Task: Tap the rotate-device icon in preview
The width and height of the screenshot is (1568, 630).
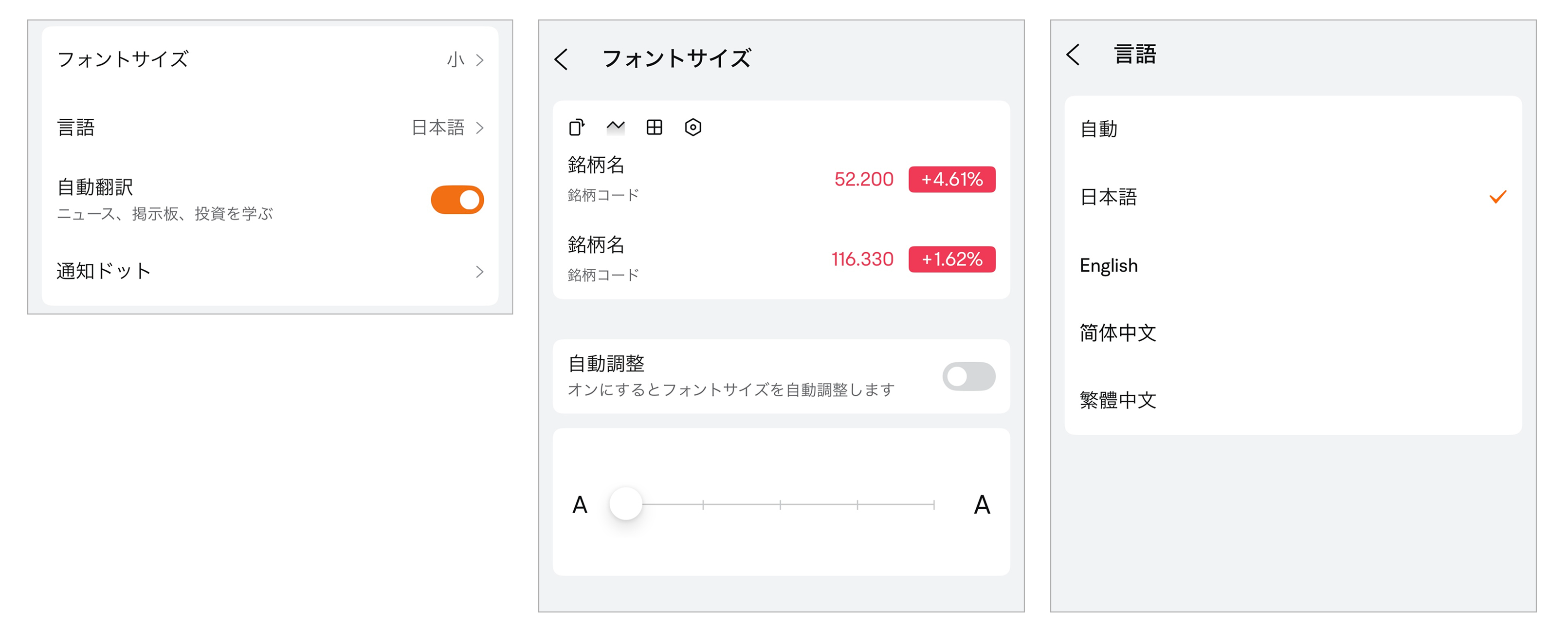Action: point(576,127)
